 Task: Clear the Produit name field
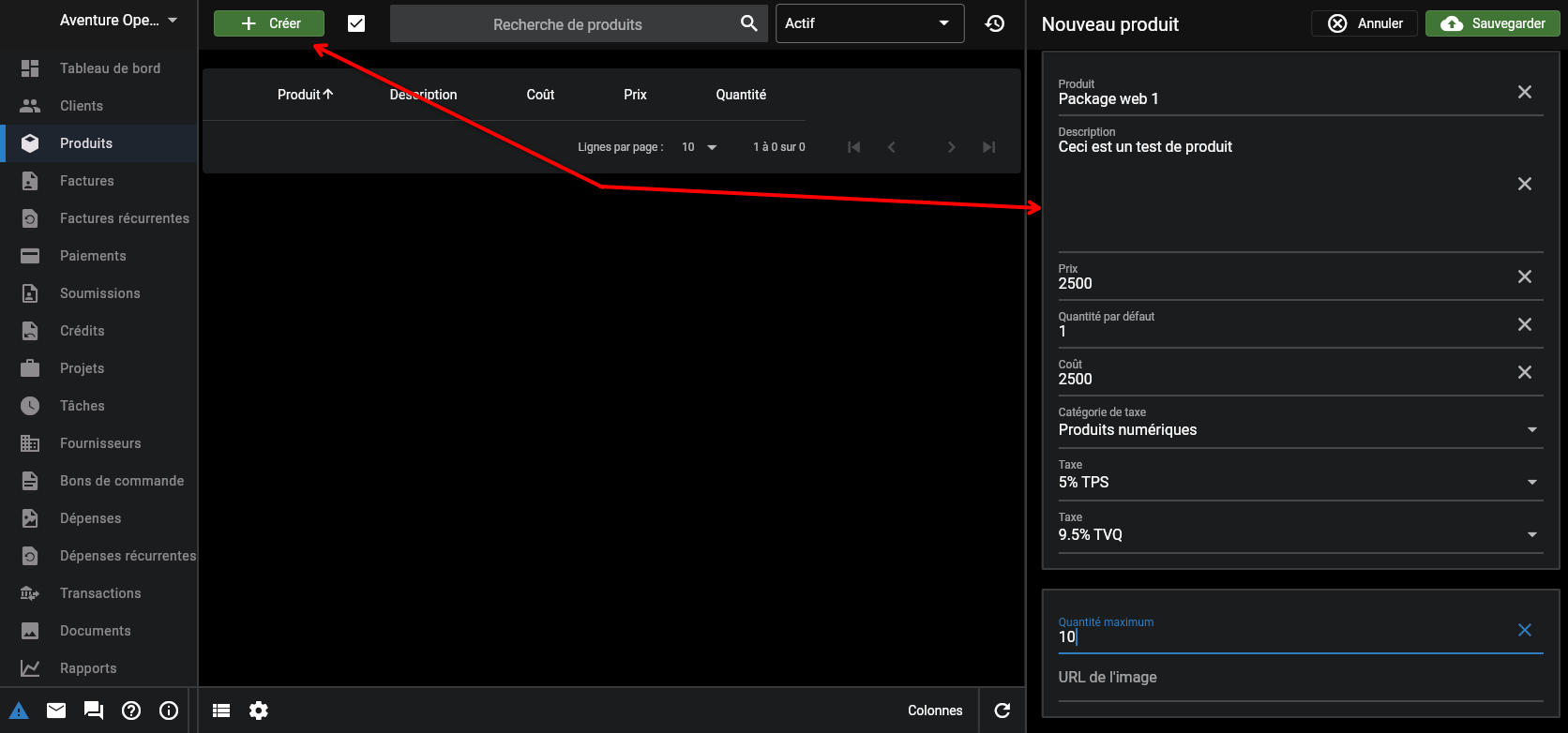click(x=1525, y=92)
